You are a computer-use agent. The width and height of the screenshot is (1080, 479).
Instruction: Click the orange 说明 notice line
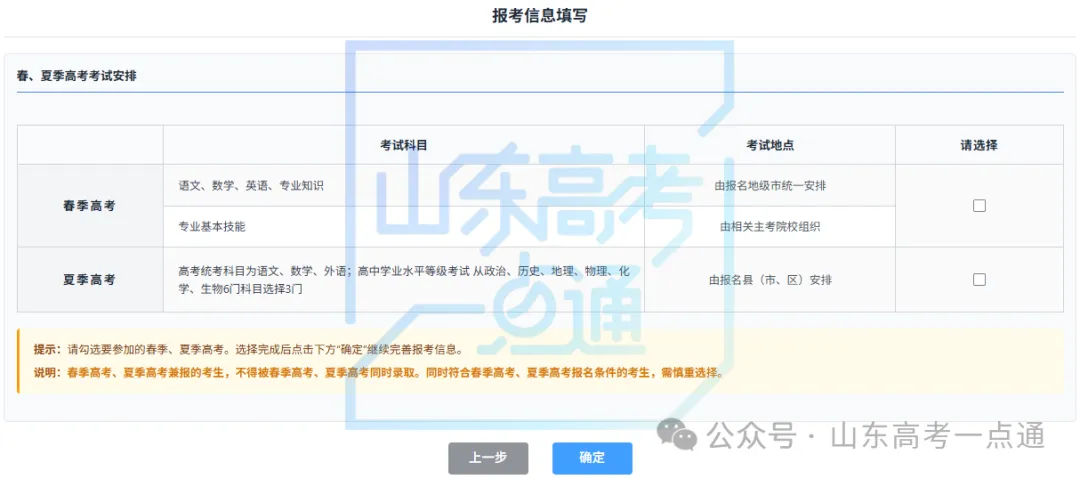[379, 374]
